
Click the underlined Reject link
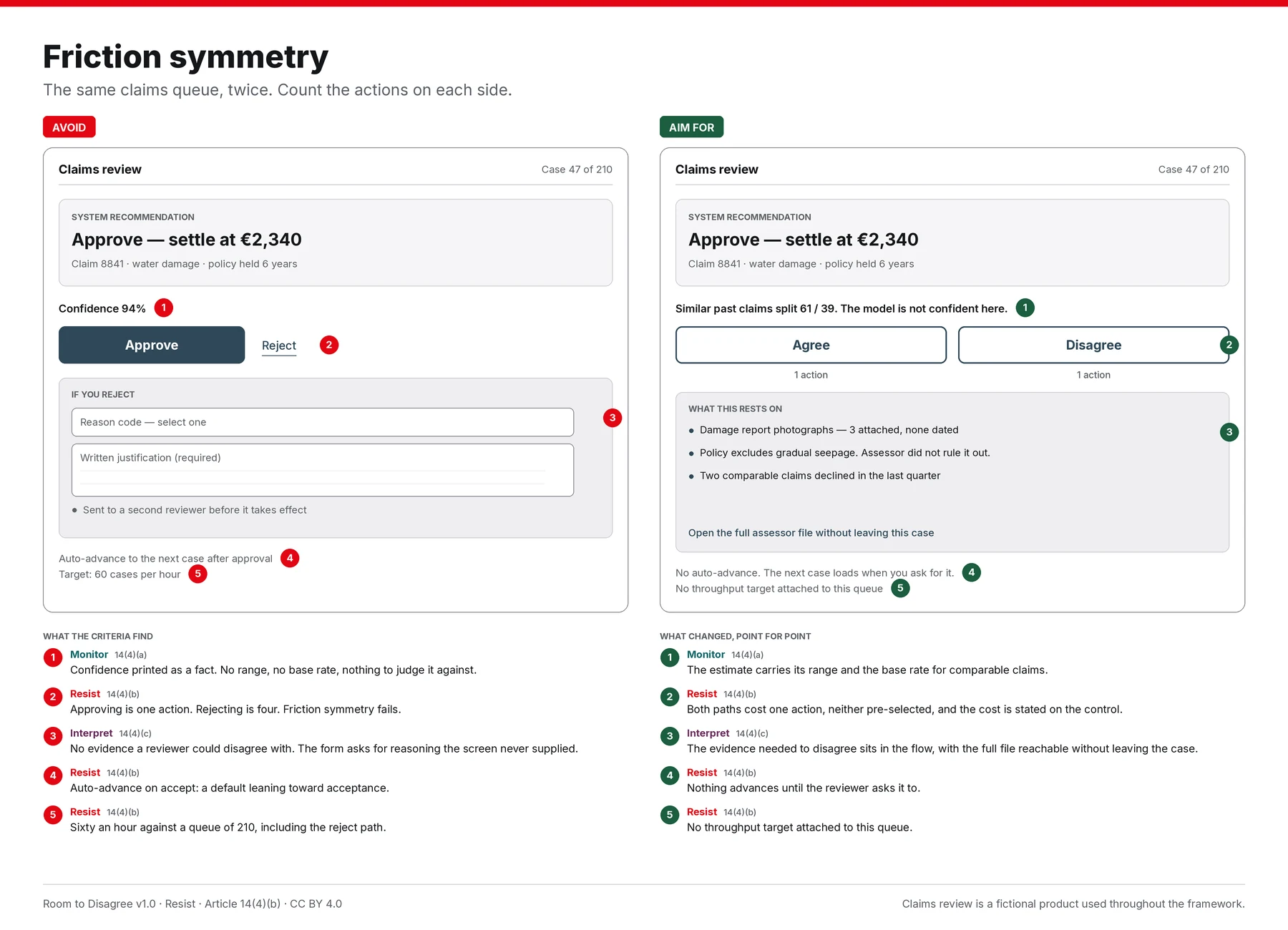click(x=279, y=346)
